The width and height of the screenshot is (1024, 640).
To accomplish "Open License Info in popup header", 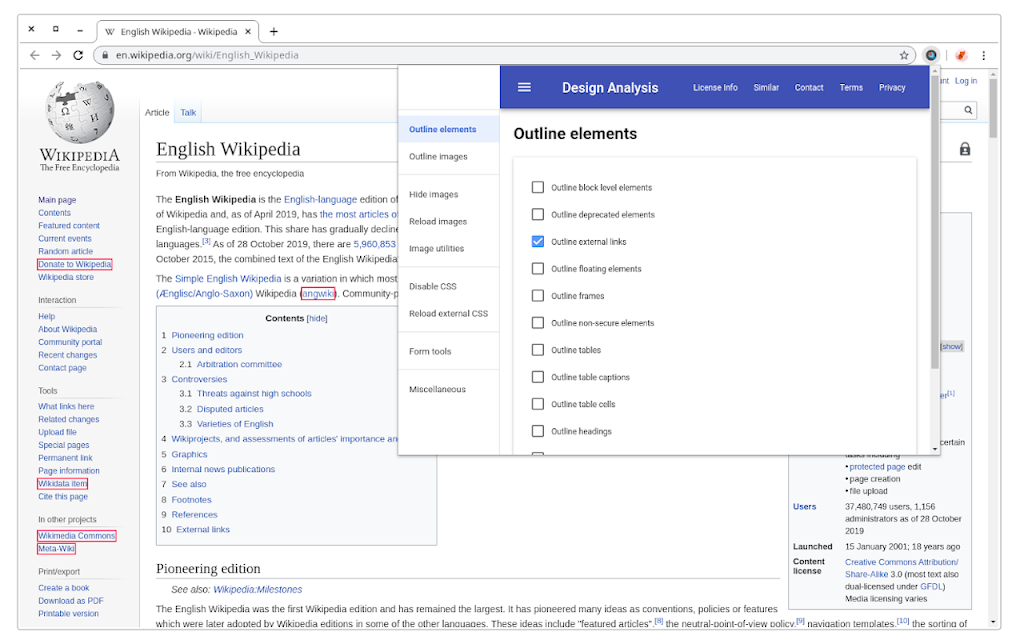I will (x=715, y=88).
